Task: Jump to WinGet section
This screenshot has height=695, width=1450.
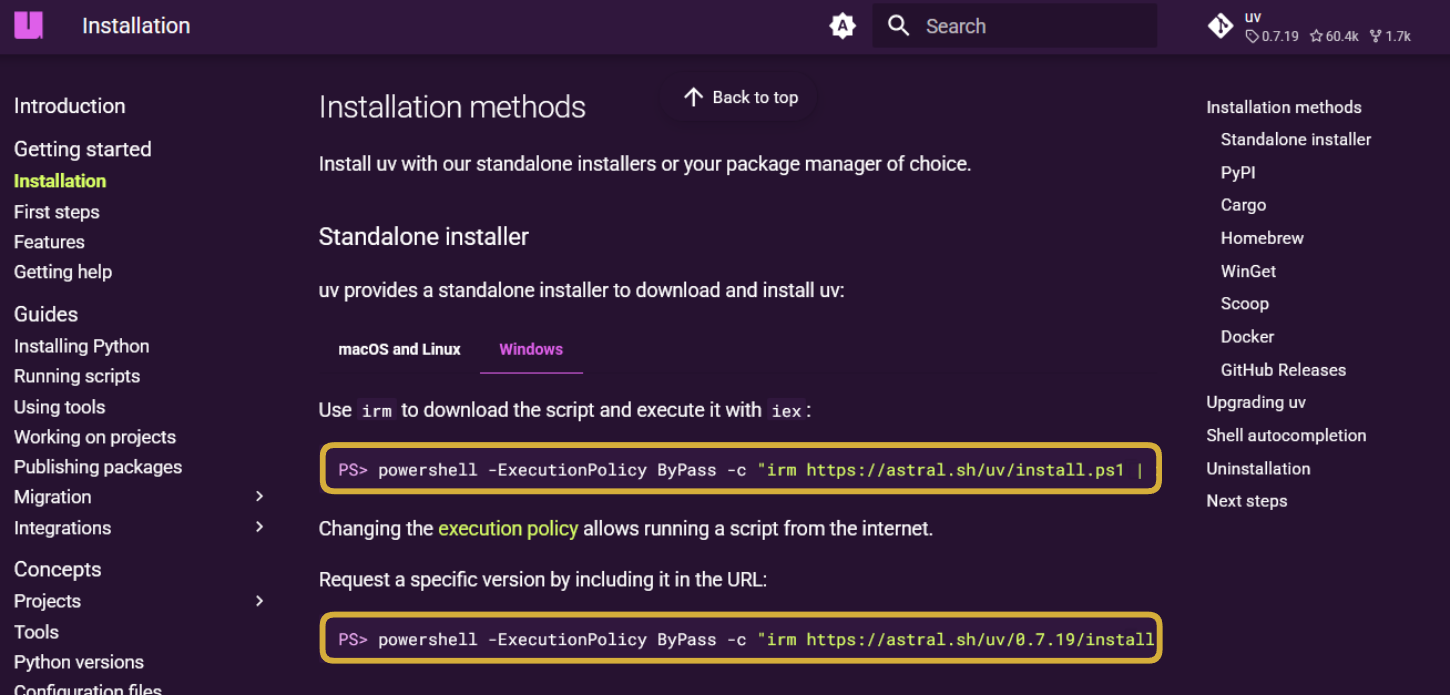Action: 1248,271
